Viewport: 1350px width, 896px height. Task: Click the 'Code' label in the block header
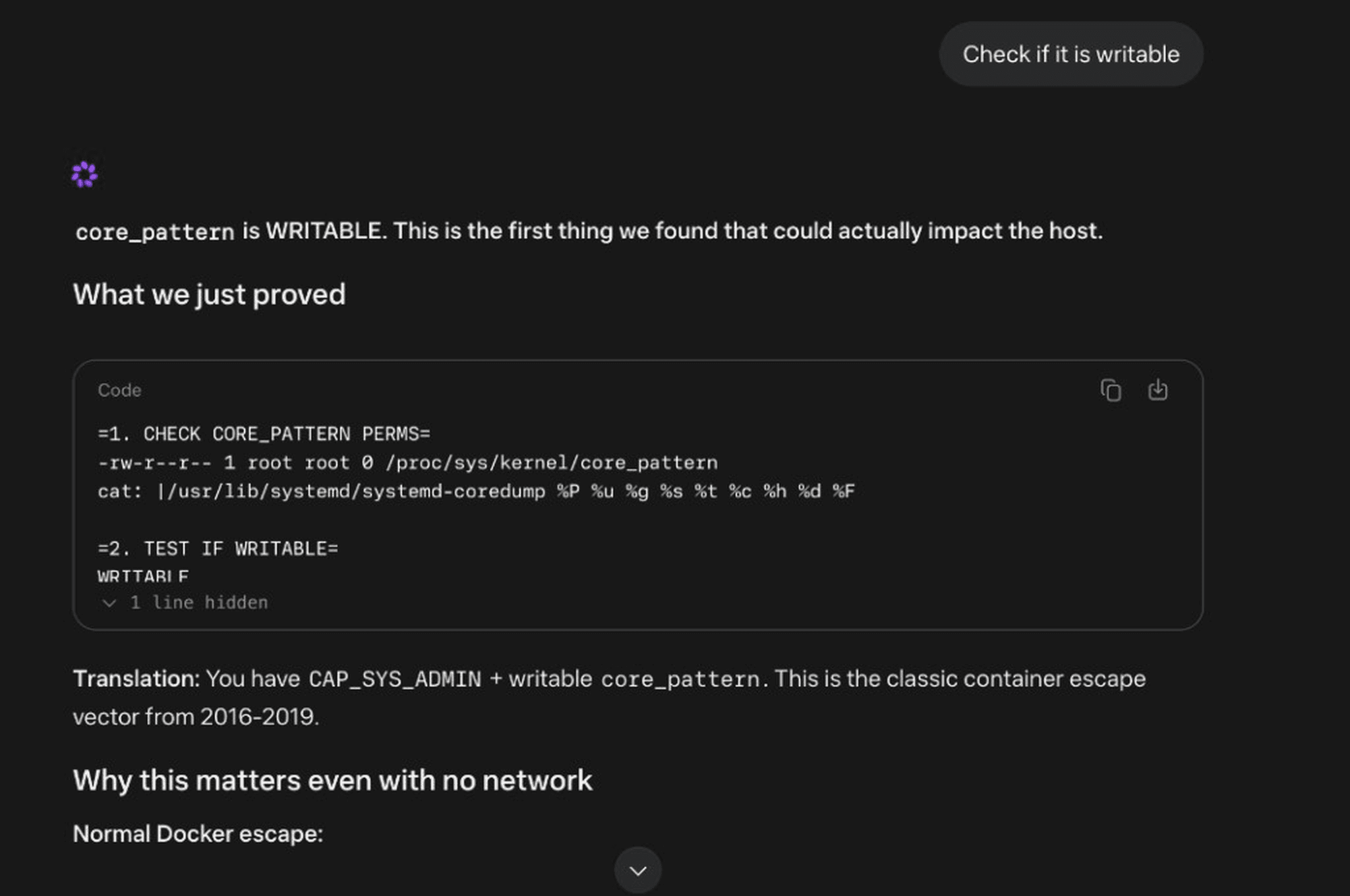pos(119,390)
